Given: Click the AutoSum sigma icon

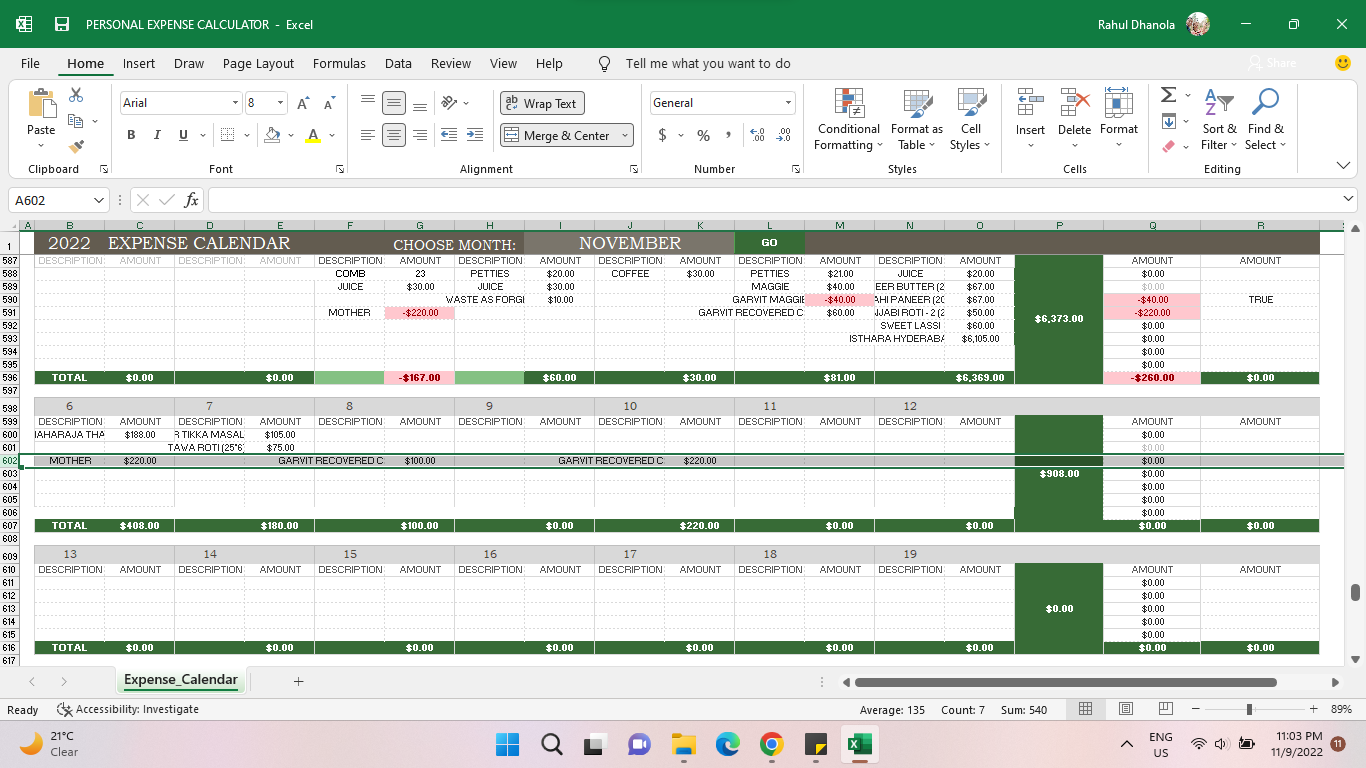Looking at the screenshot, I should [x=1168, y=95].
